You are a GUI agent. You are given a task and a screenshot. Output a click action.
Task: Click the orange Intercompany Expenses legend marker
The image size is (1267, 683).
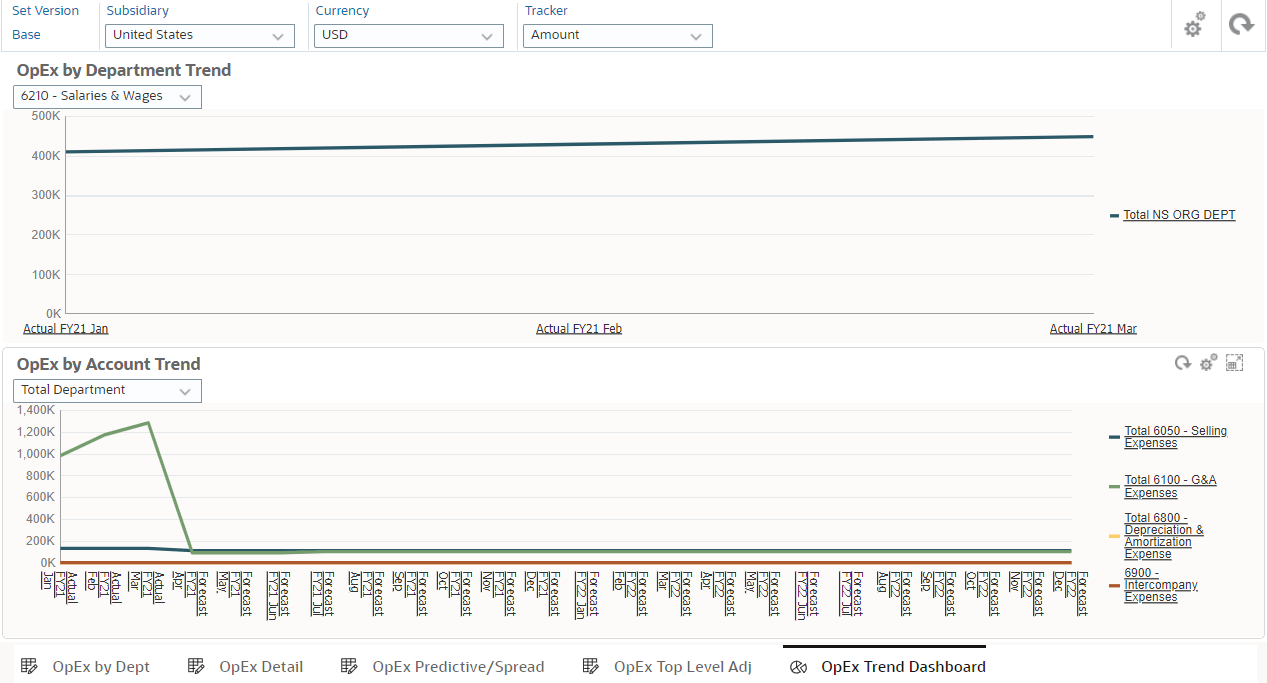[x=1114, y=585]
